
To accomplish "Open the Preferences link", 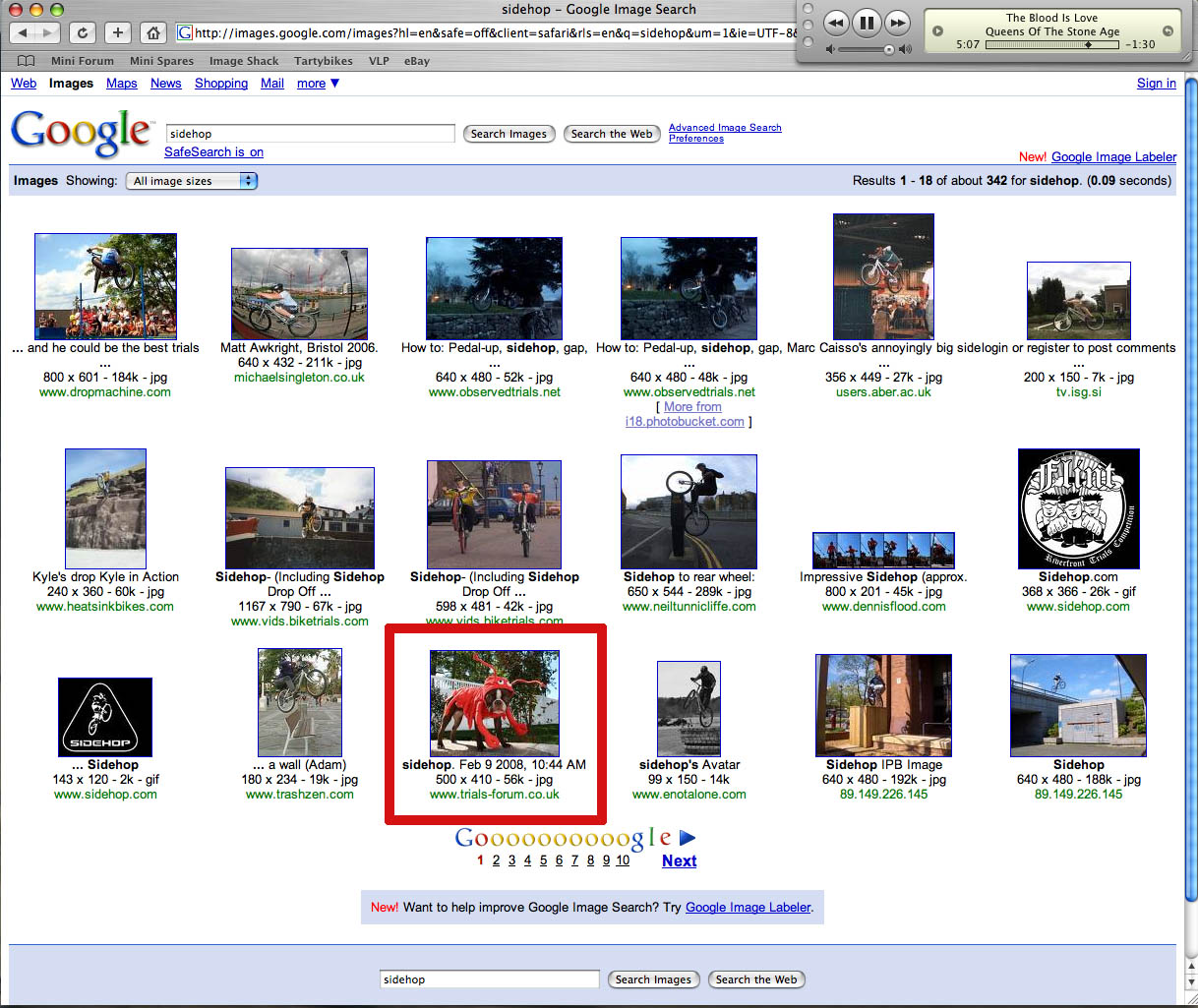I will click(x=696, y=139).
